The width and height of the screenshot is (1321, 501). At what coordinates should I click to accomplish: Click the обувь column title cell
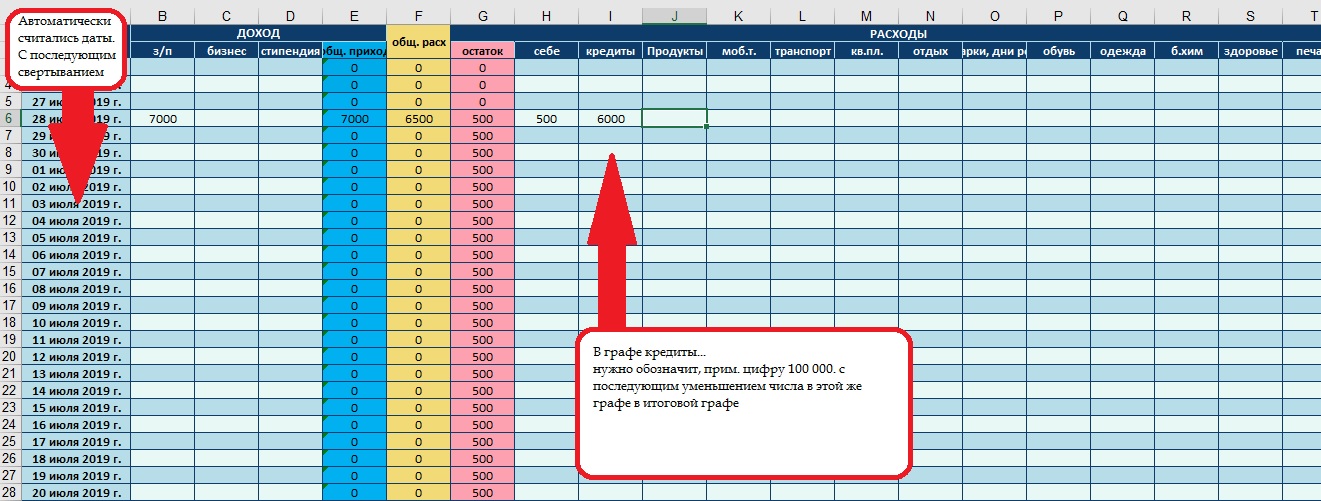[1058, 51]
